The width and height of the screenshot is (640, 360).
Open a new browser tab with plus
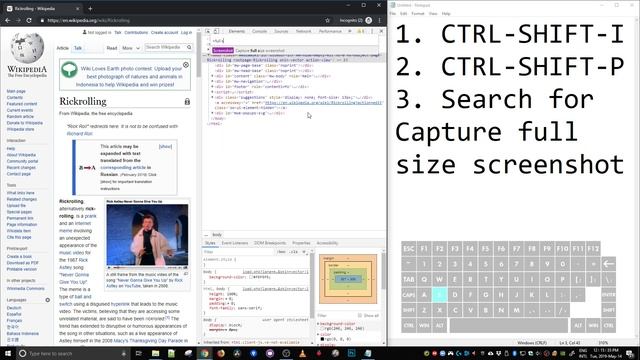[x=90, y=8]
